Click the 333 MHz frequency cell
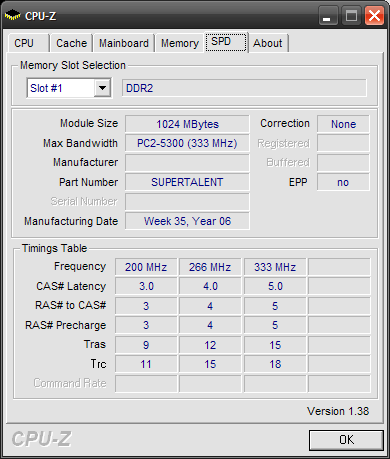 (275, 267)
